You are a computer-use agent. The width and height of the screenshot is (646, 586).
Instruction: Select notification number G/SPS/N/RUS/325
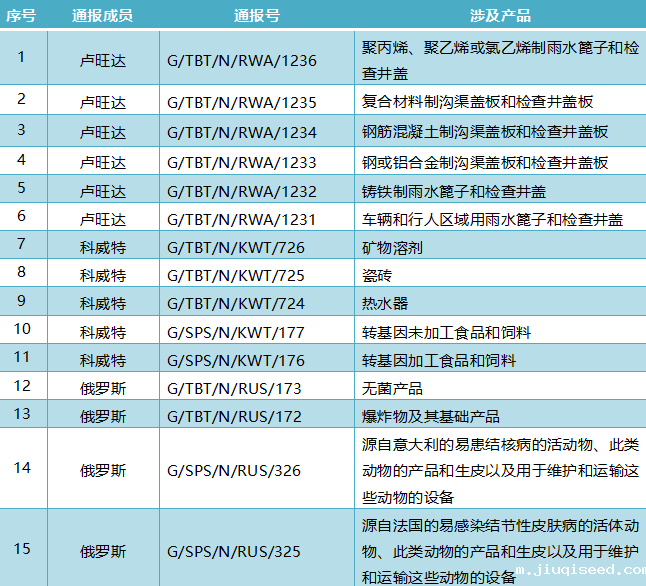point(236,551)
